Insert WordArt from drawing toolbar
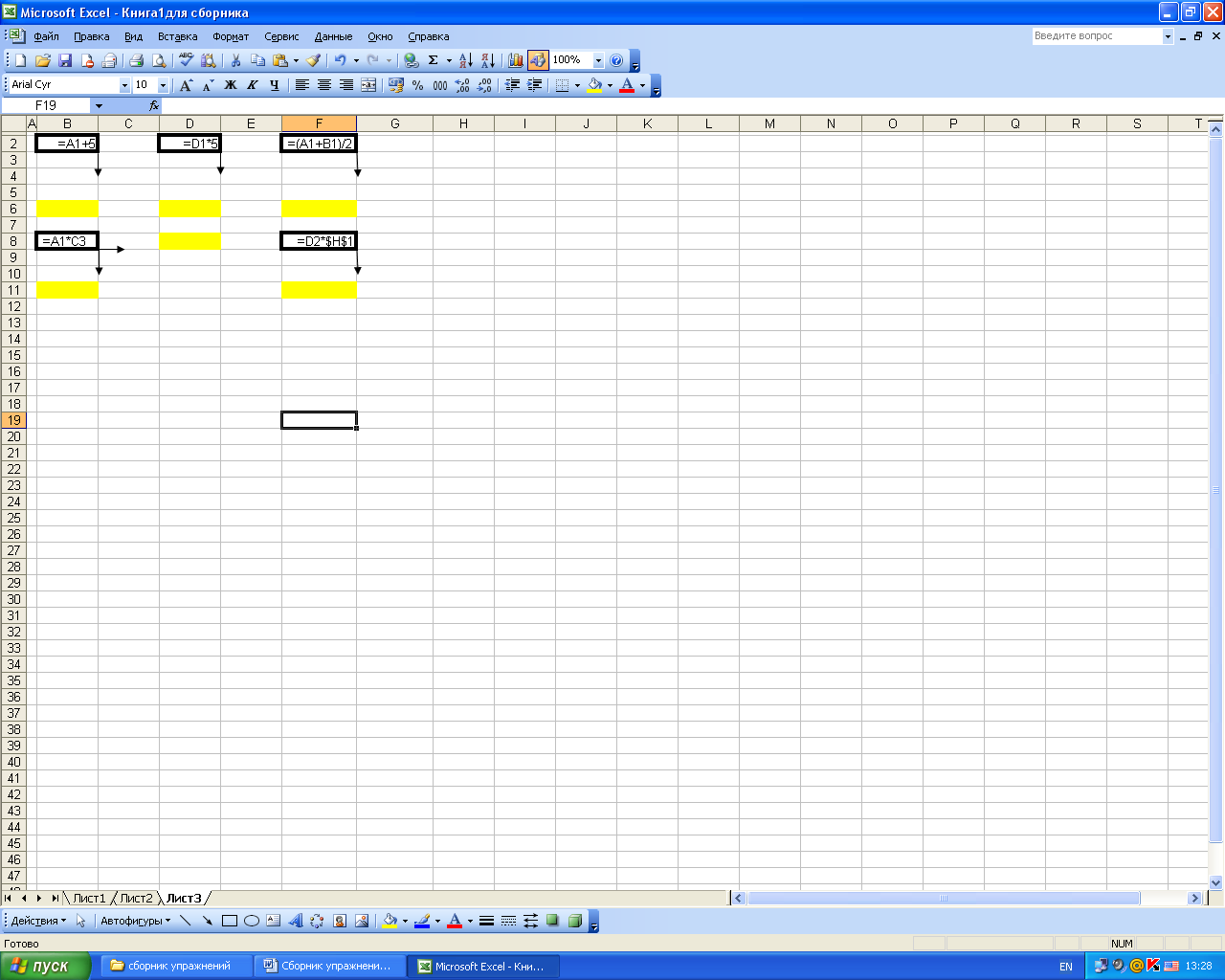The height and width of the screenshot is (980, 1225). click(295, 921)
